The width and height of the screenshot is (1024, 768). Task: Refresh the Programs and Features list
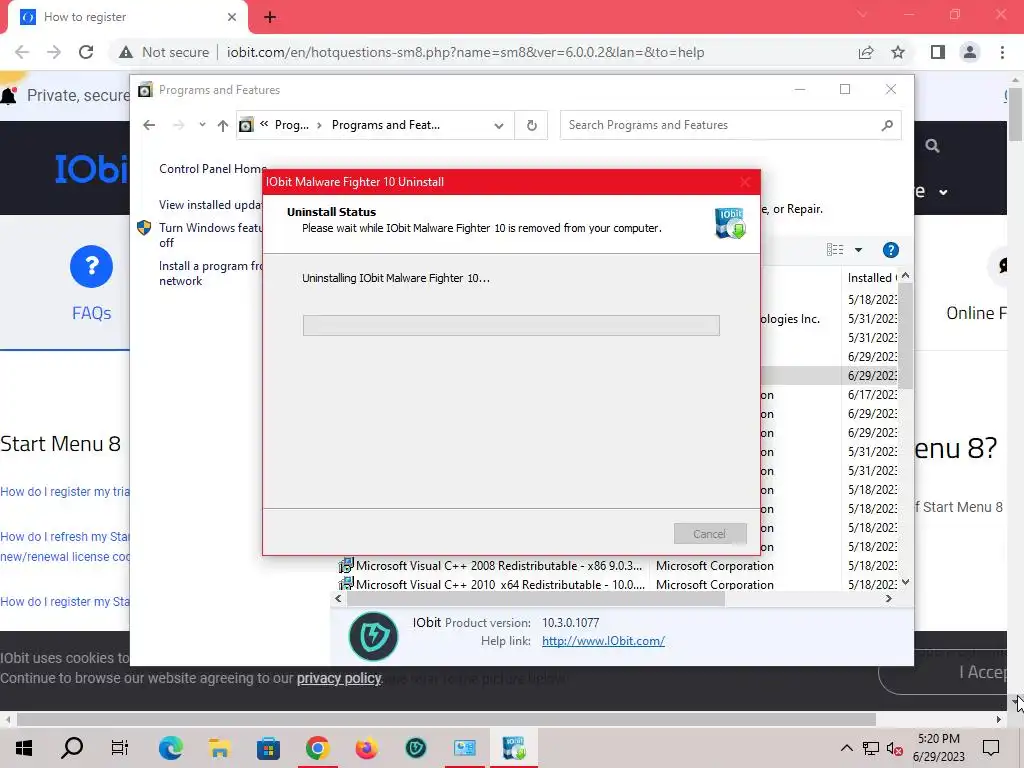[x=532, y=125]
